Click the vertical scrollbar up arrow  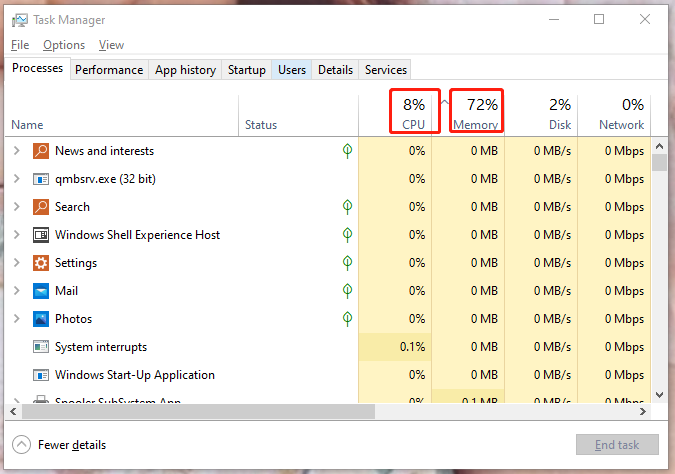(x=659, y=146)
